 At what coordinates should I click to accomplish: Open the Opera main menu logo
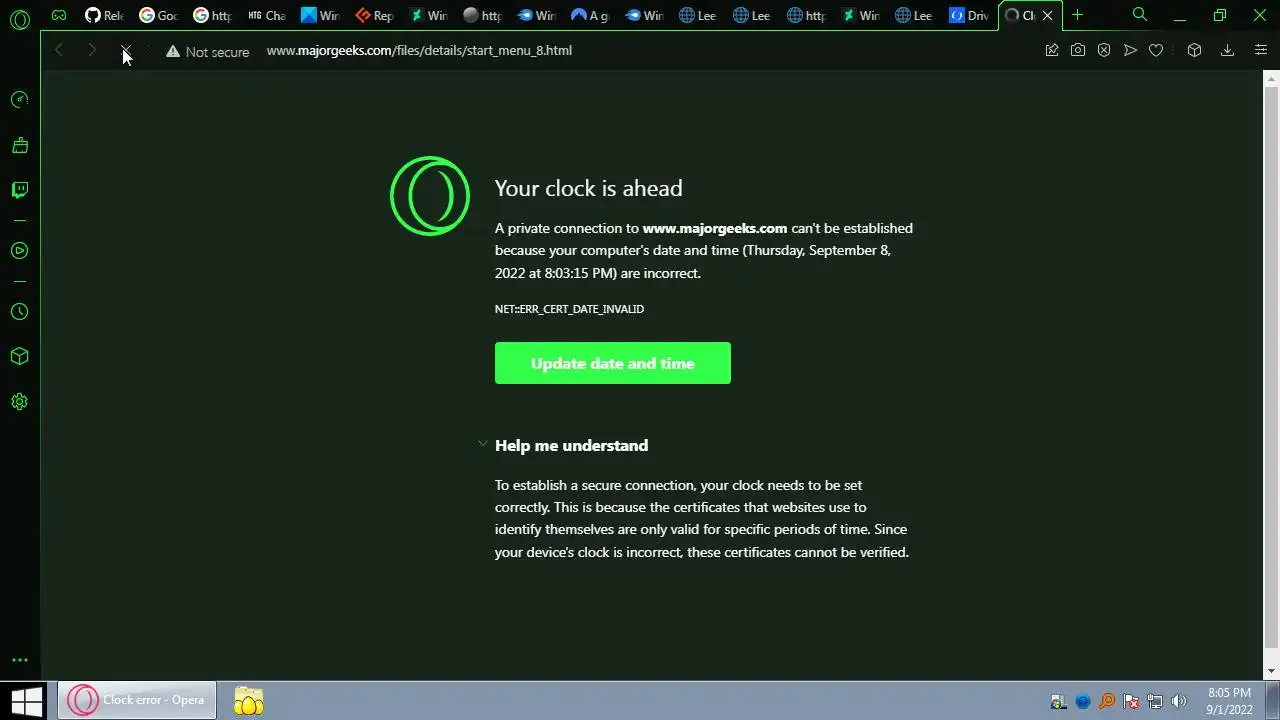(x=19, y=19)
